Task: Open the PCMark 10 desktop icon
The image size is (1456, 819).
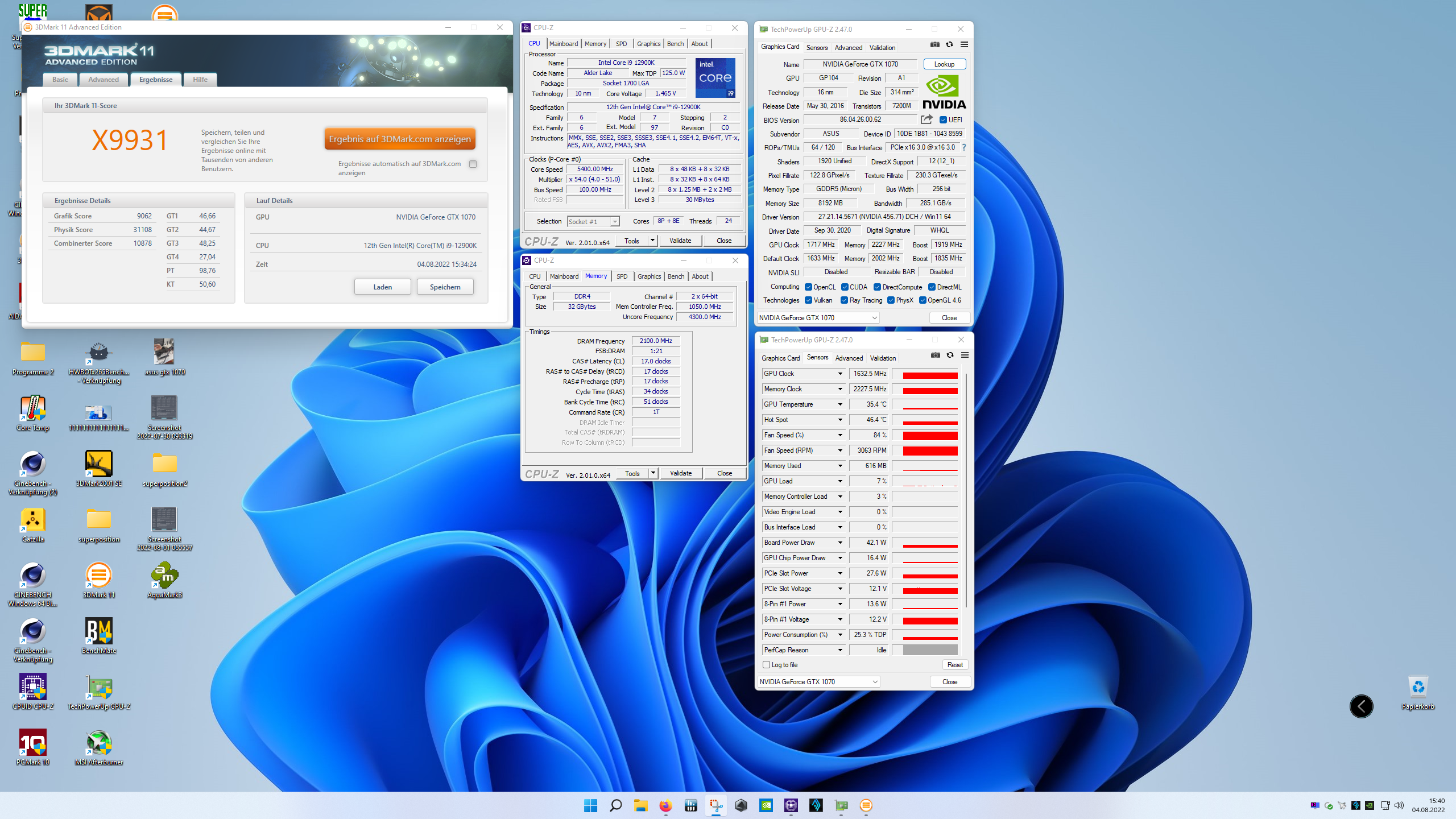Action: pos(33,748)
